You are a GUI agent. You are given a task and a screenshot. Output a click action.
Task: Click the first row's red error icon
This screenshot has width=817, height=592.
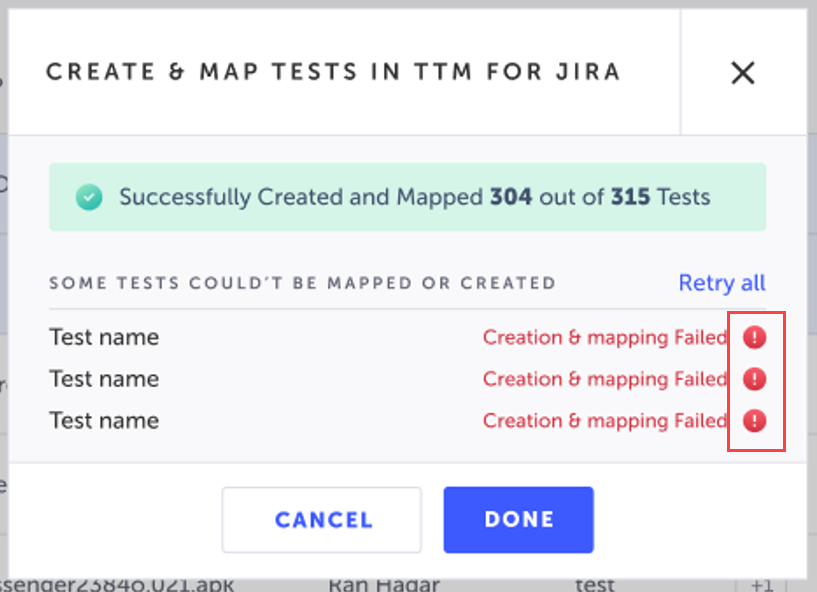coord(755,338)
